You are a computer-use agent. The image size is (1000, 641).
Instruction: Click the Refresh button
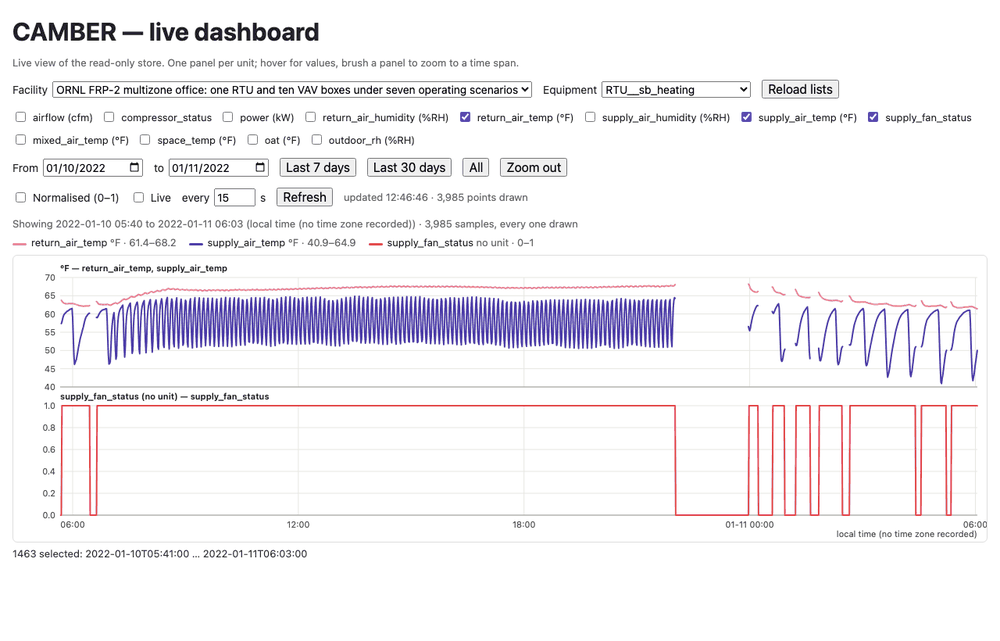coord(304,197)
